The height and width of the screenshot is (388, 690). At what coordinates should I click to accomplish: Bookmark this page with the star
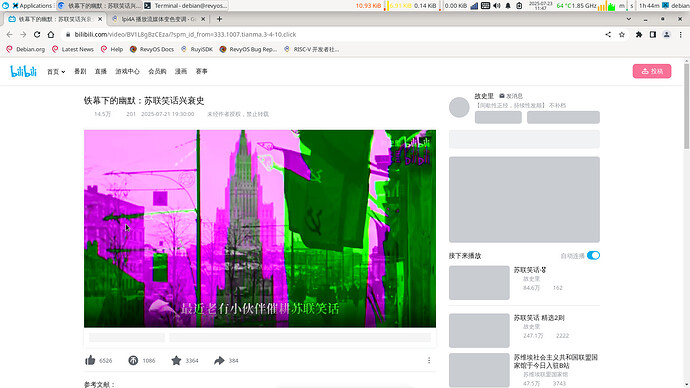(622, 34)
